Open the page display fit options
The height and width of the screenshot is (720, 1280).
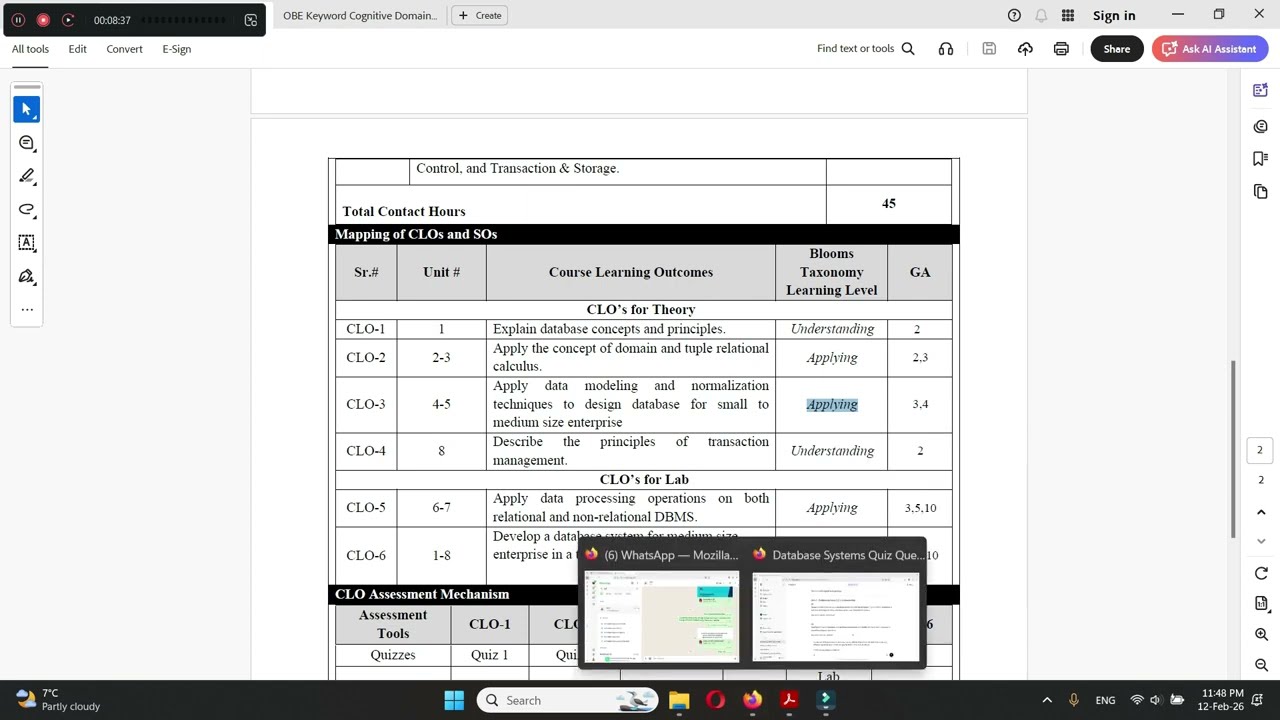click(x=1261, y=603)
